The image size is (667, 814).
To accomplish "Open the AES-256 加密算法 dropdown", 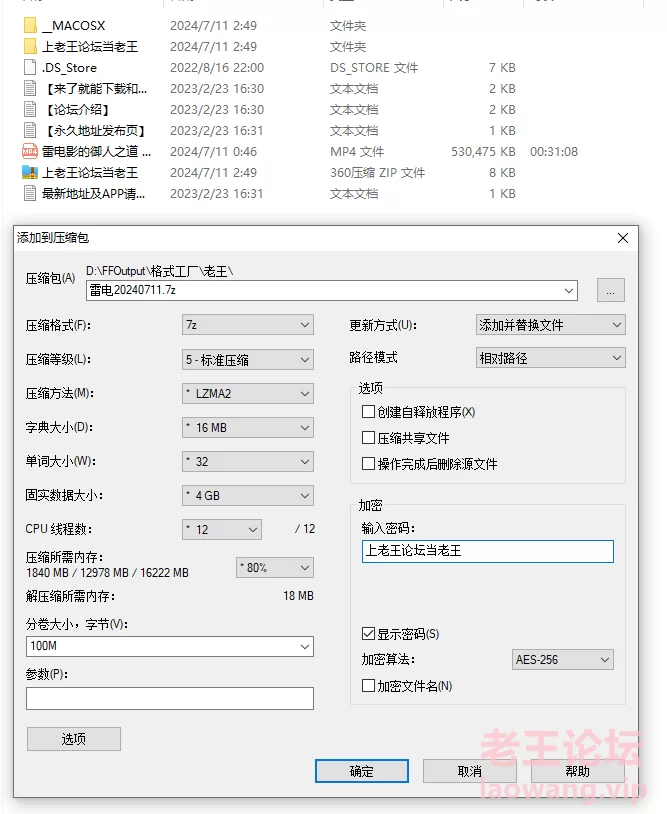I will [x=563, y=660].
